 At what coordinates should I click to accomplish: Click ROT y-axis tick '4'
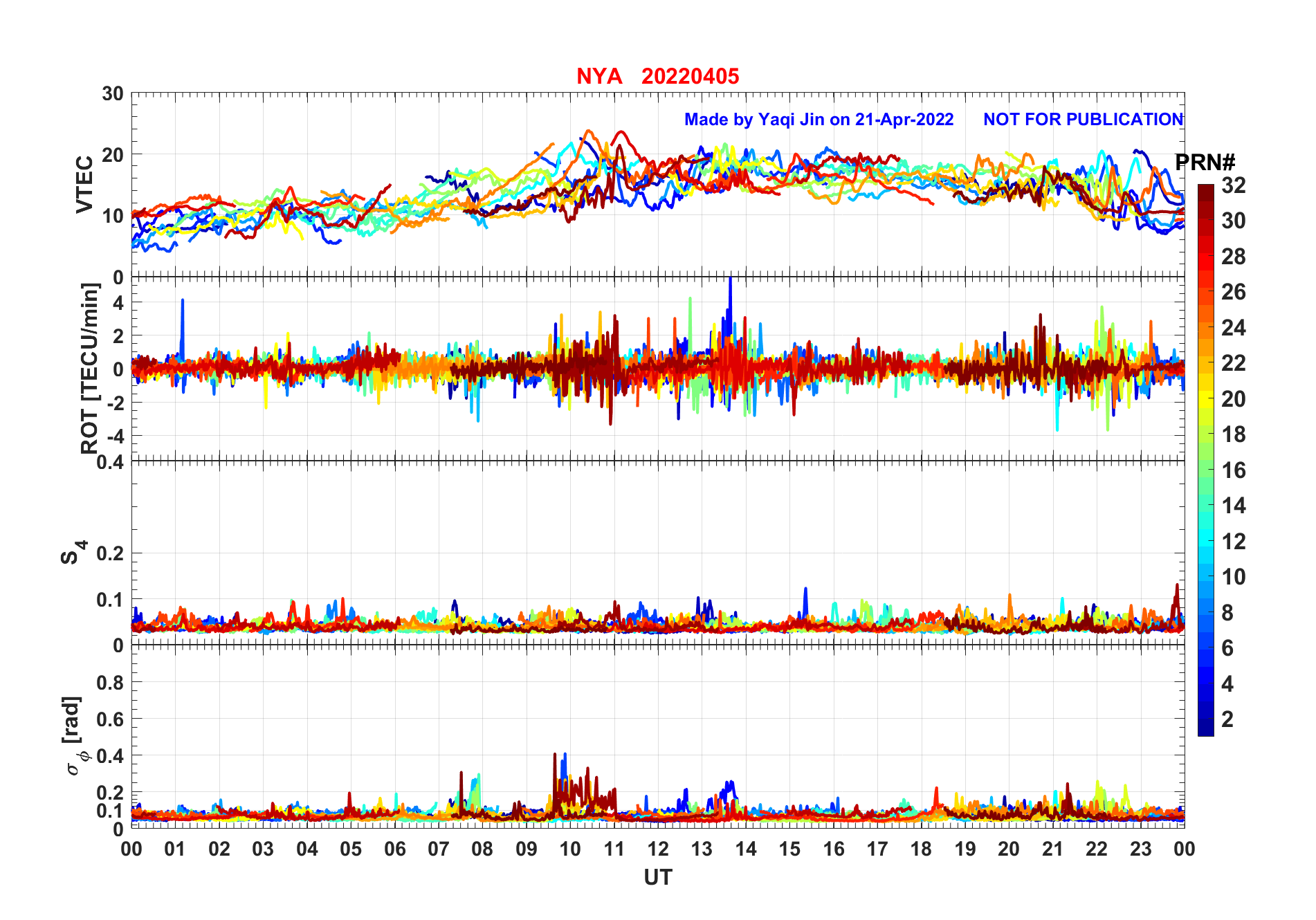point(119,303)
